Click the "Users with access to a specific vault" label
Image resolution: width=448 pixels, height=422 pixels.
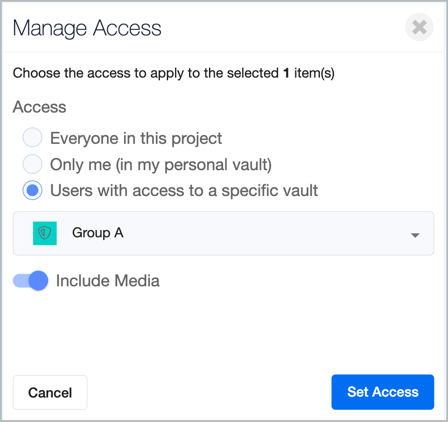184,191
